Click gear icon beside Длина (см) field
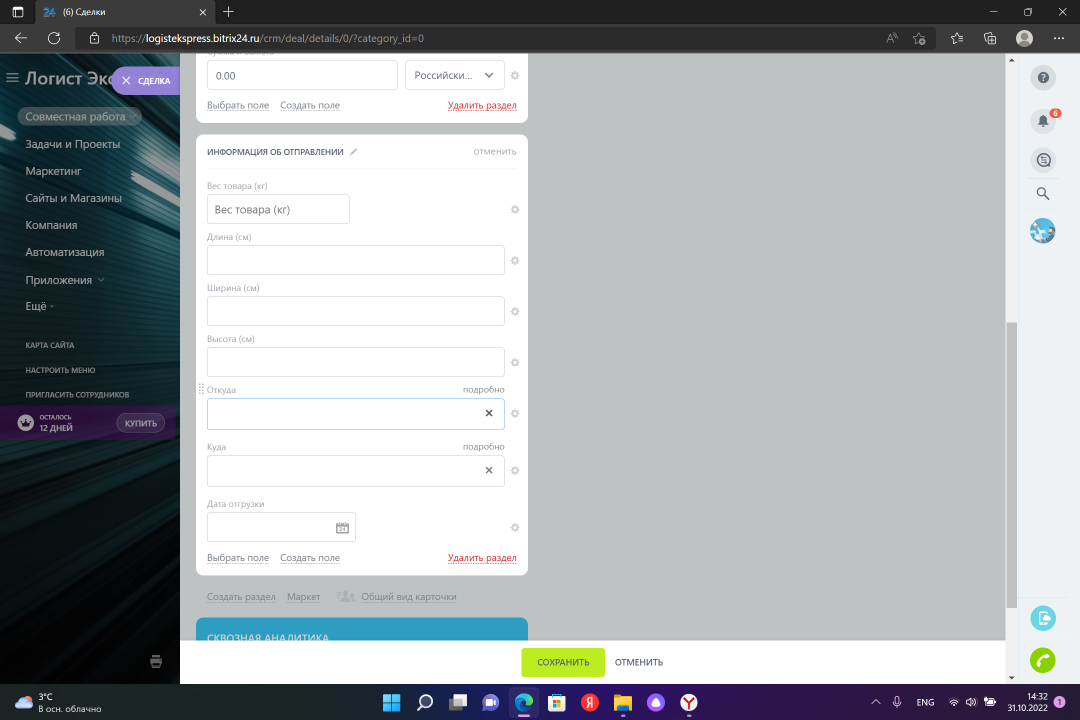The image size is (1080, 720). (515, 260)
